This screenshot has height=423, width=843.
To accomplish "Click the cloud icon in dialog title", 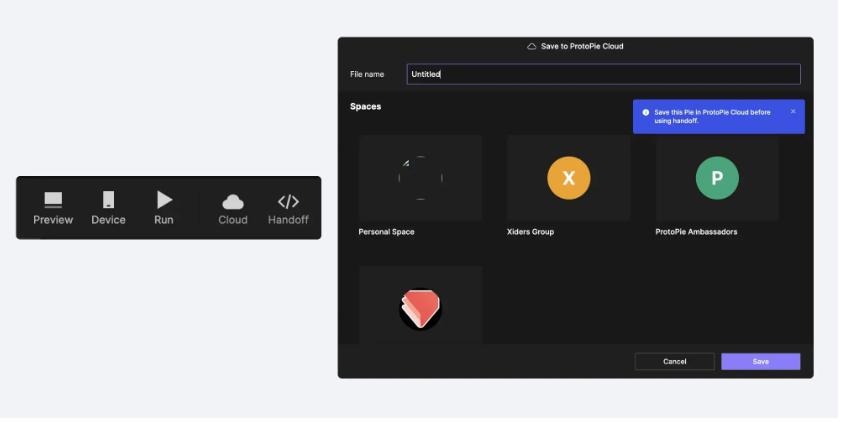I will pyautogui.click(x=531, y=46).
